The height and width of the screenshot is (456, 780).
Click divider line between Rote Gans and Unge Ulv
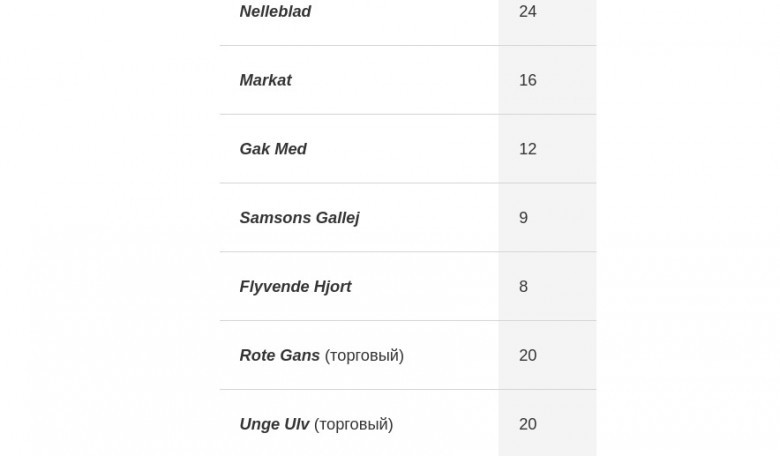click(408, 389)
